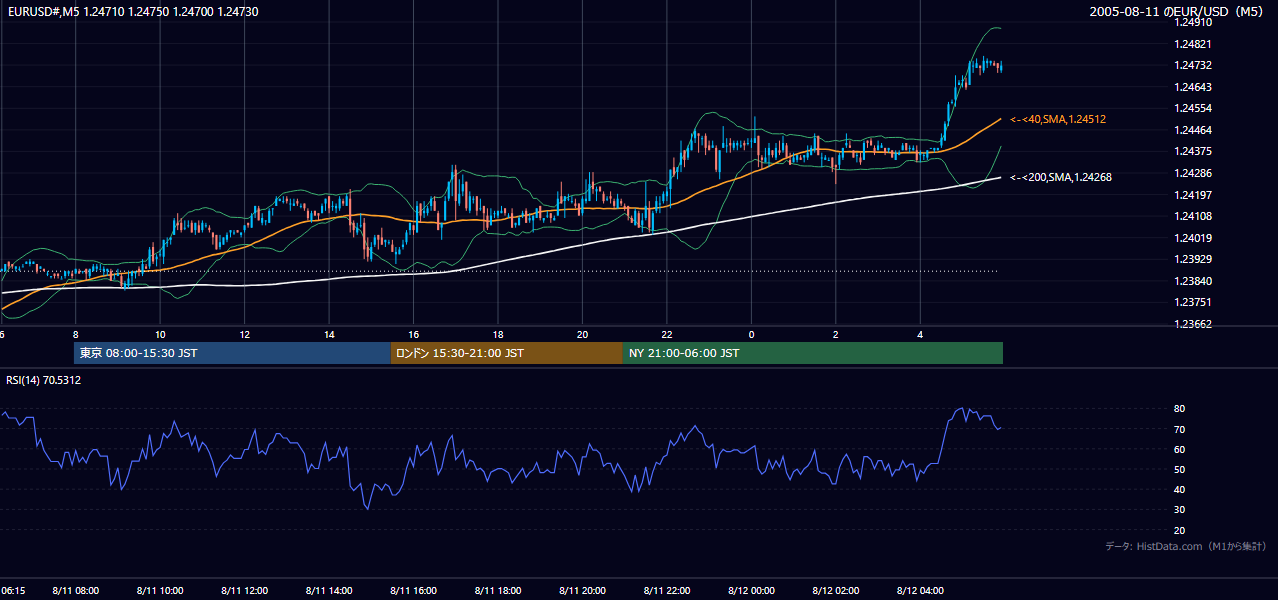Click RSI scale value 80

(x=1180, y=409)
